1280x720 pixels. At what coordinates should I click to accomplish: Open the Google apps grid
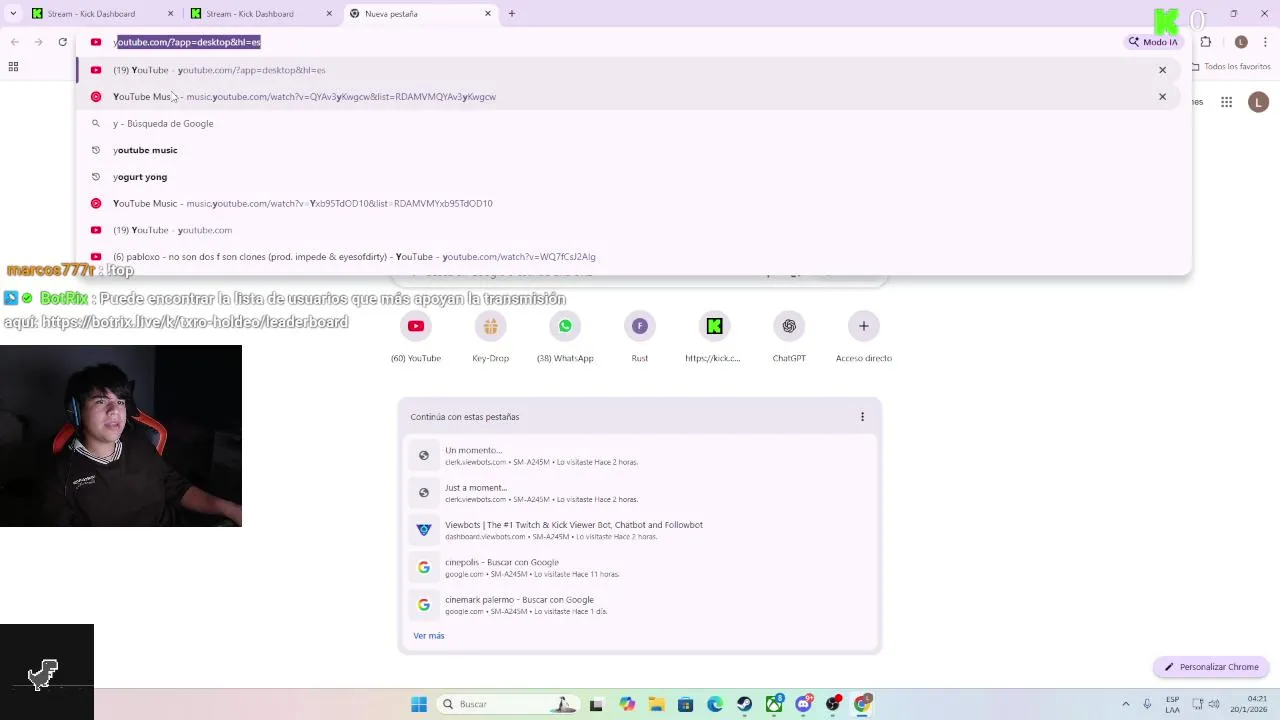(1226, 102)
